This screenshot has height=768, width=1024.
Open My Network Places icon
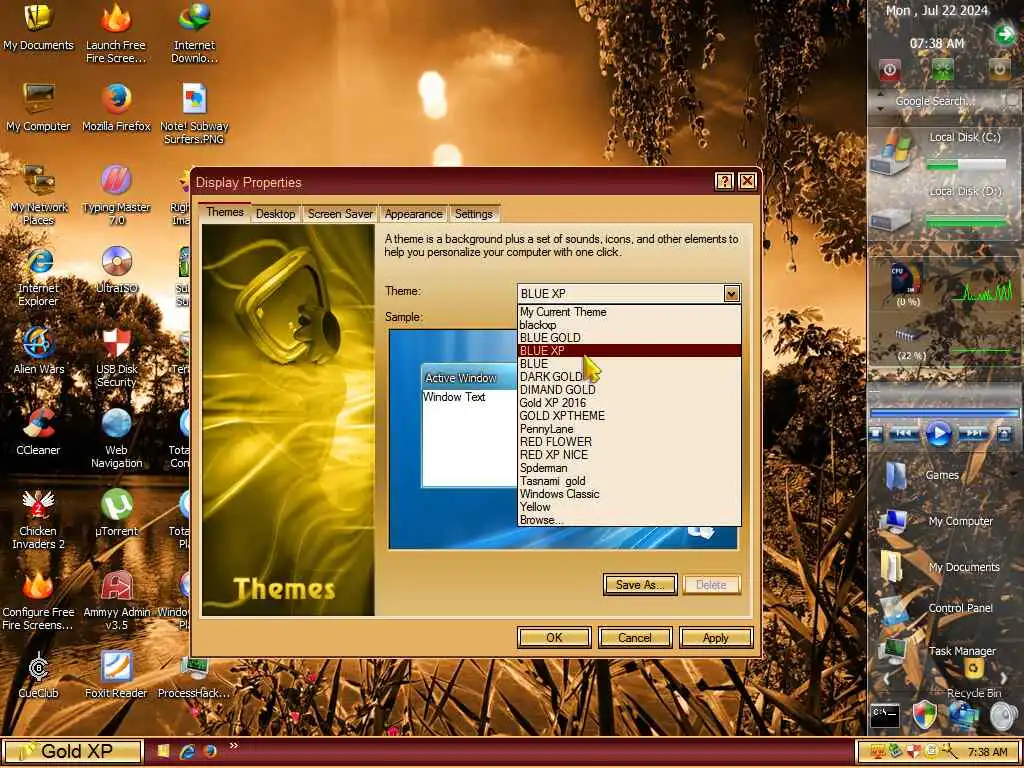click(38, 195)
